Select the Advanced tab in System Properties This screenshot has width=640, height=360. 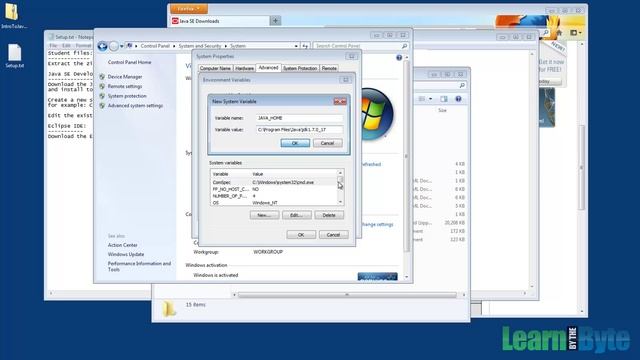268,68
